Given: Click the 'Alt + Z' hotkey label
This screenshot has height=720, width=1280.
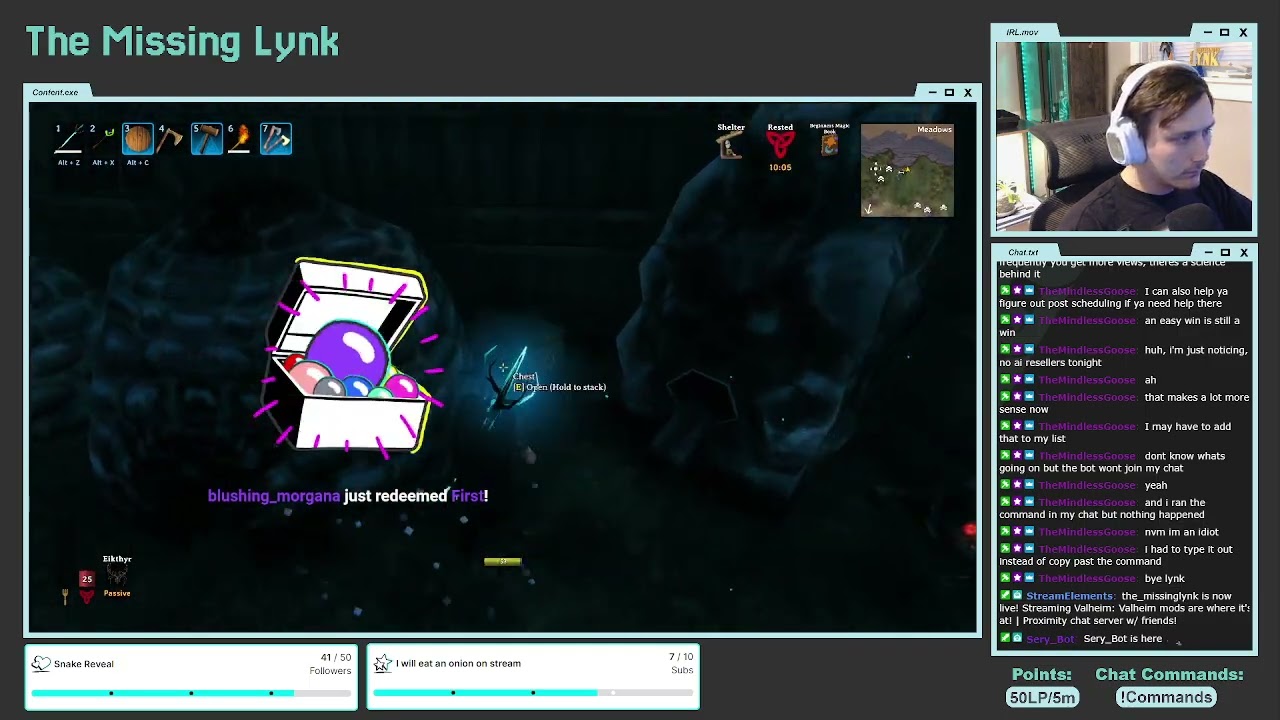Looking at the screenshot, I should (x=69, y=162).
